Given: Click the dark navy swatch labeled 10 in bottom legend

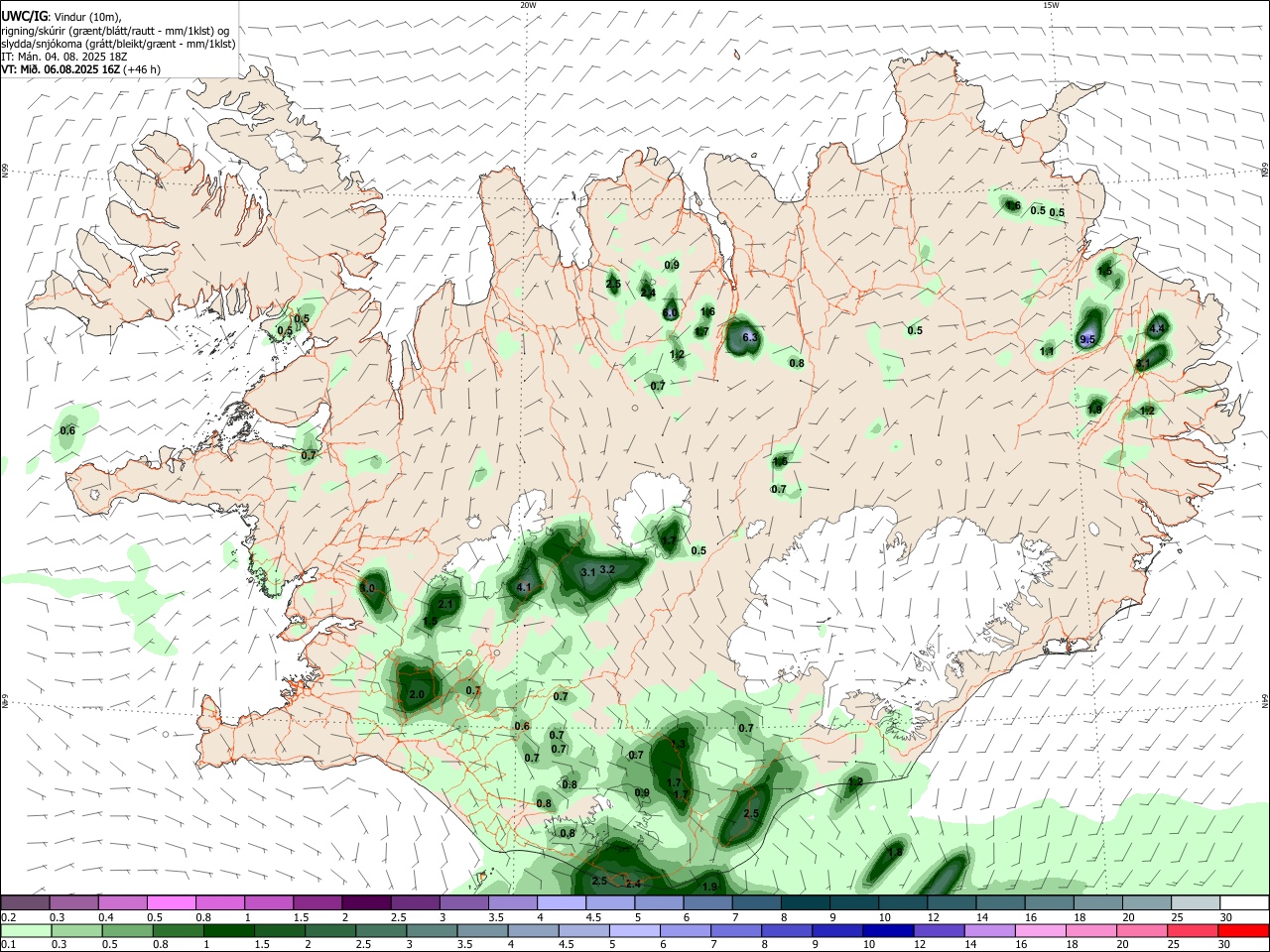Looking at the screenshot, I should pyautogui.click(x=887, y=930).
